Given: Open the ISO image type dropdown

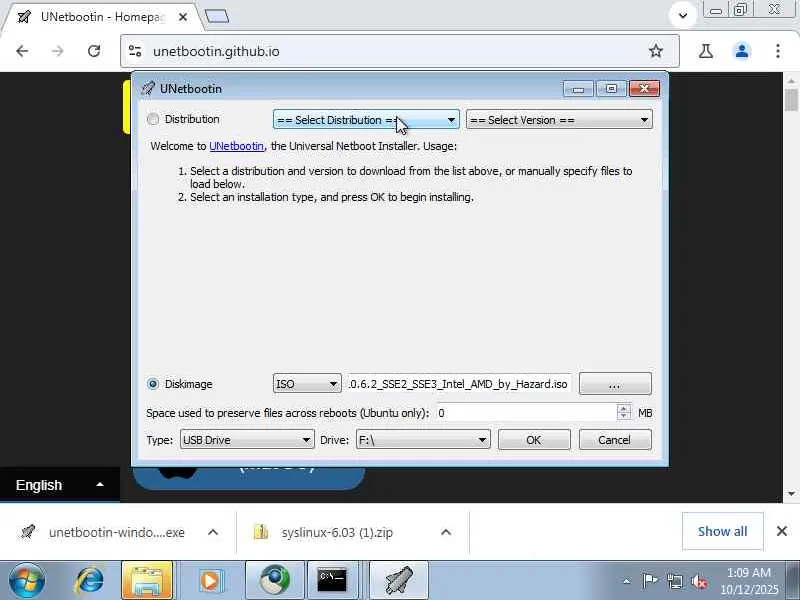Looking at the screenshot, I should [307, 384].
